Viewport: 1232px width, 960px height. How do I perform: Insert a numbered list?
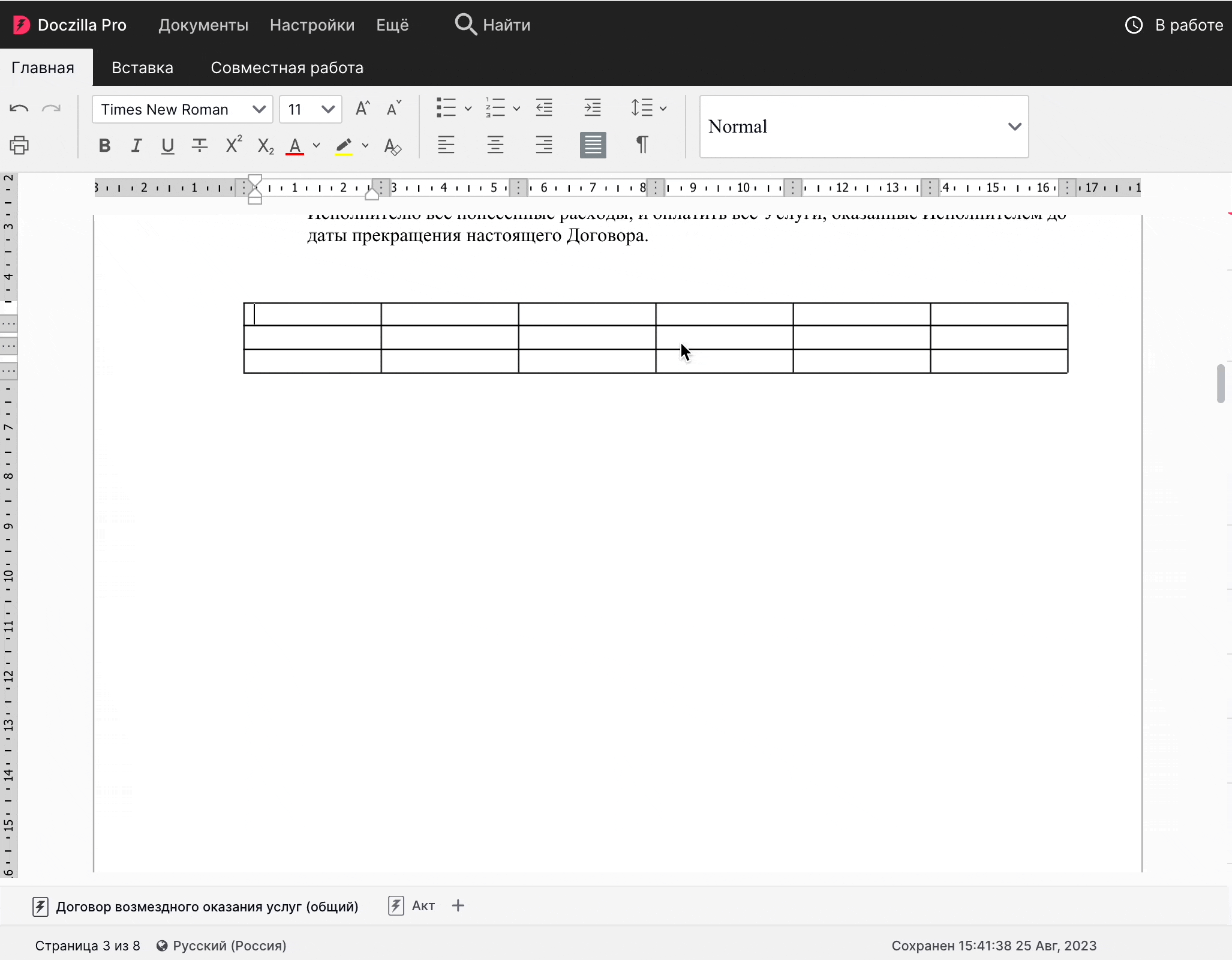[x=495, y=108]
